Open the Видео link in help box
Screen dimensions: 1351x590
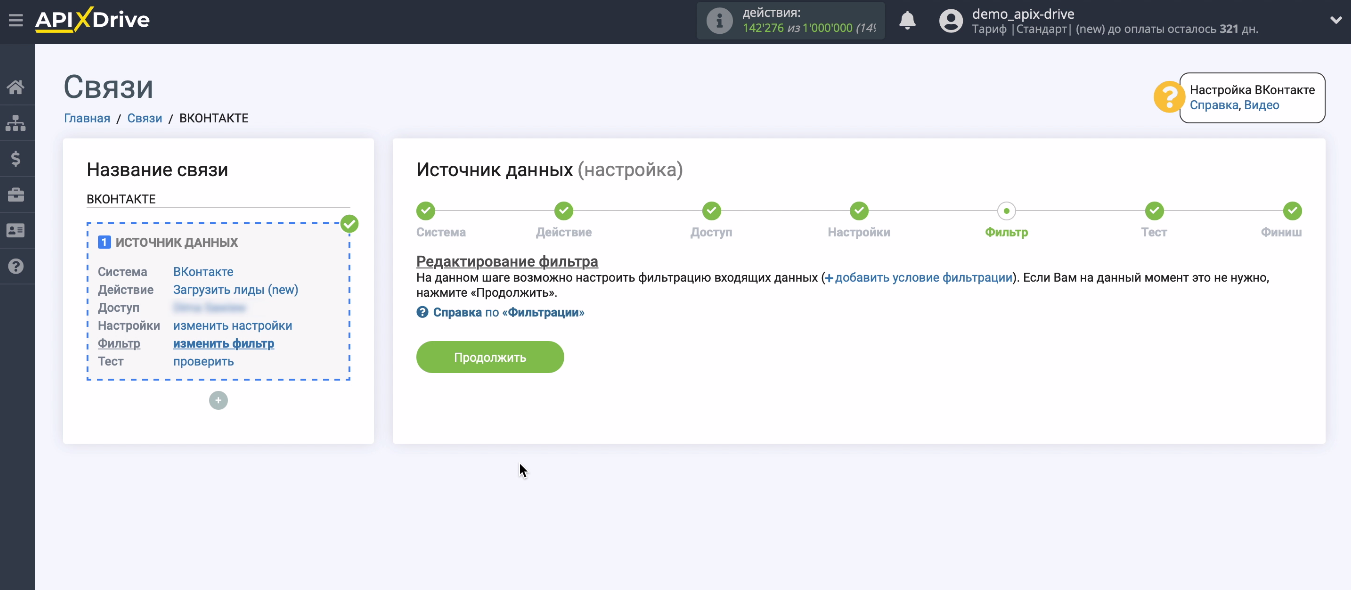click(1261, 105)
